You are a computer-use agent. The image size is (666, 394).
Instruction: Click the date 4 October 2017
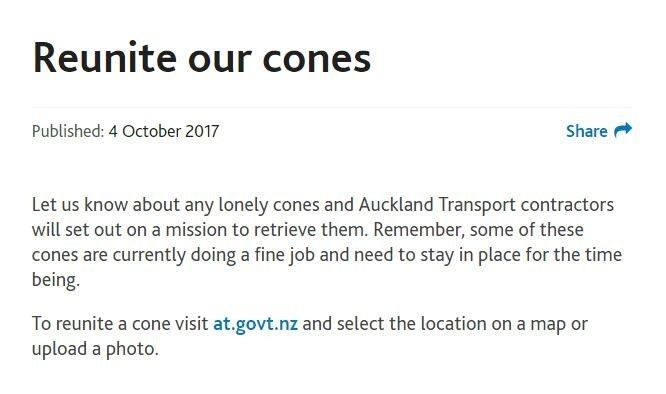click(x=164, y=131)
